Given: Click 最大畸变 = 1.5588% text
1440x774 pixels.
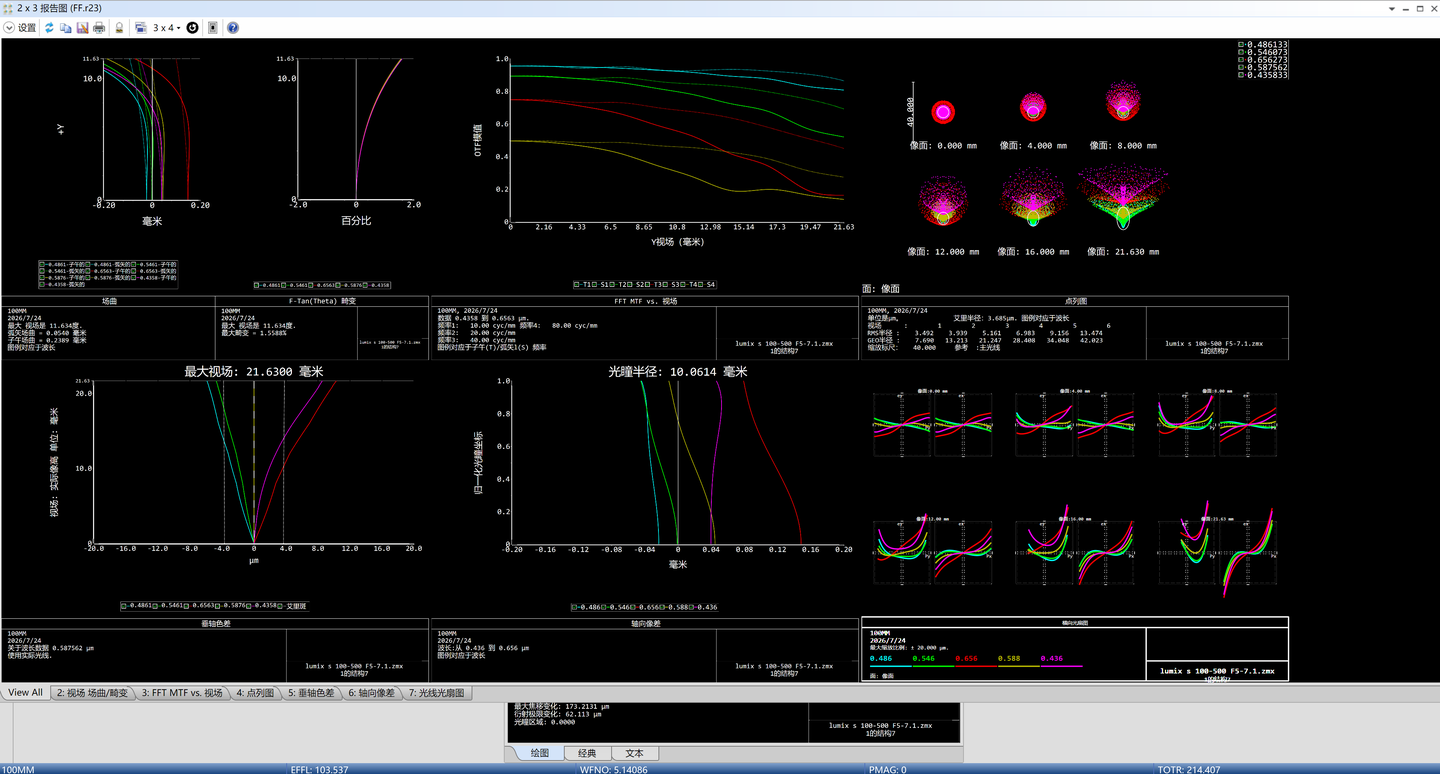Looking at the screenshot, I should pyautogui.click(x=253, y=333).
